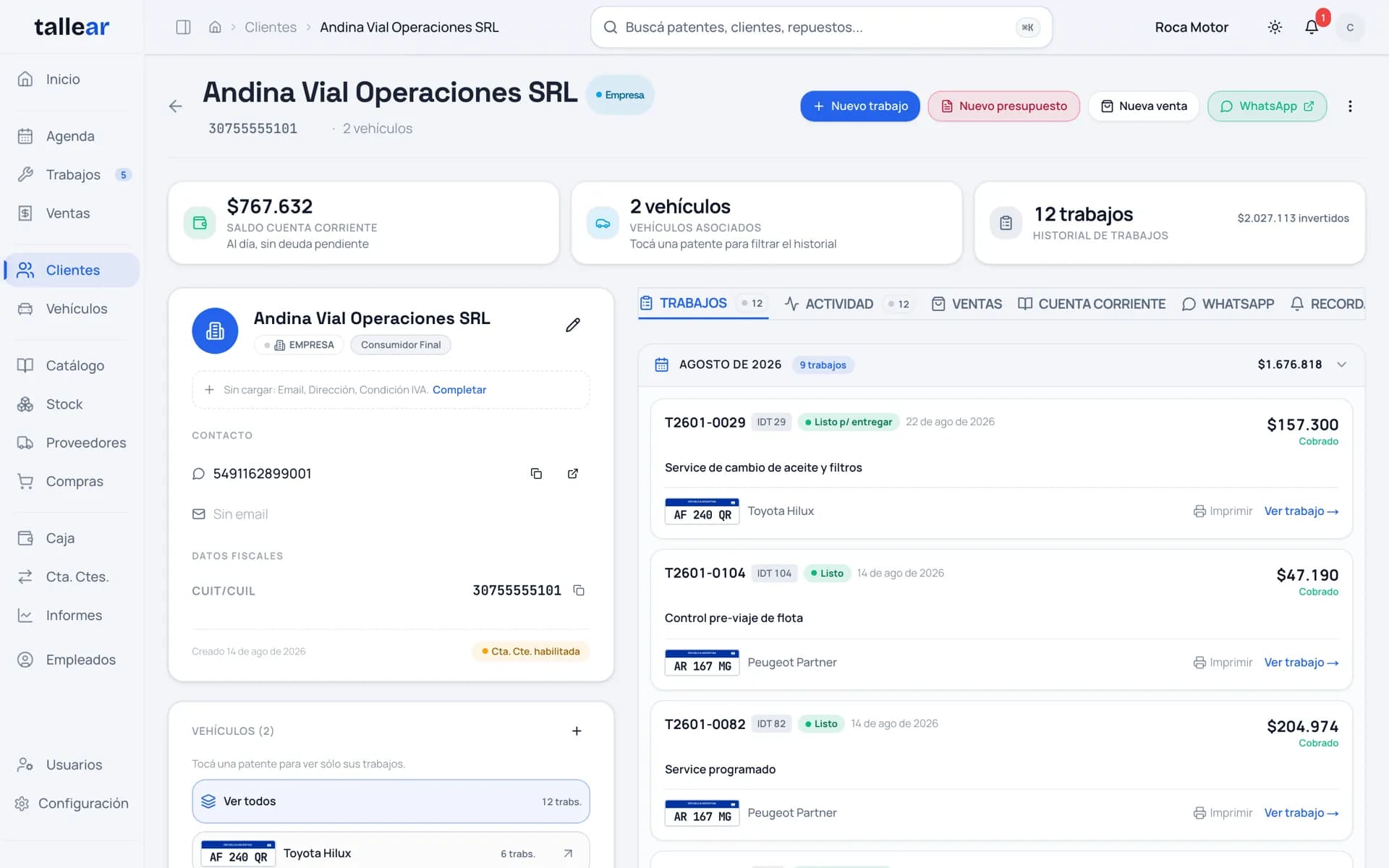1389x868 pixels.
Task: Click Nuevo trabajo button
Action: click(x=859, y=106)
